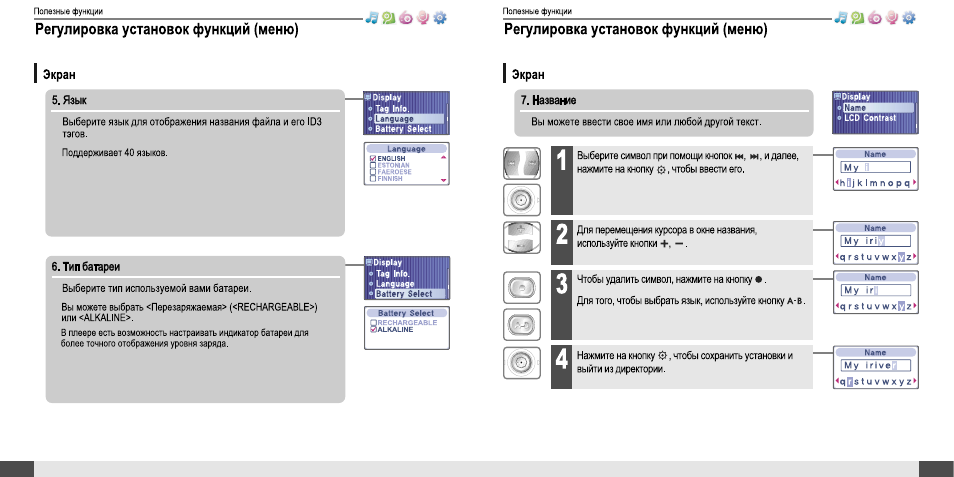Click the 'Экран' heading on the right page
The width and height of the screenshot is (954, 477).
coord(528,75)
